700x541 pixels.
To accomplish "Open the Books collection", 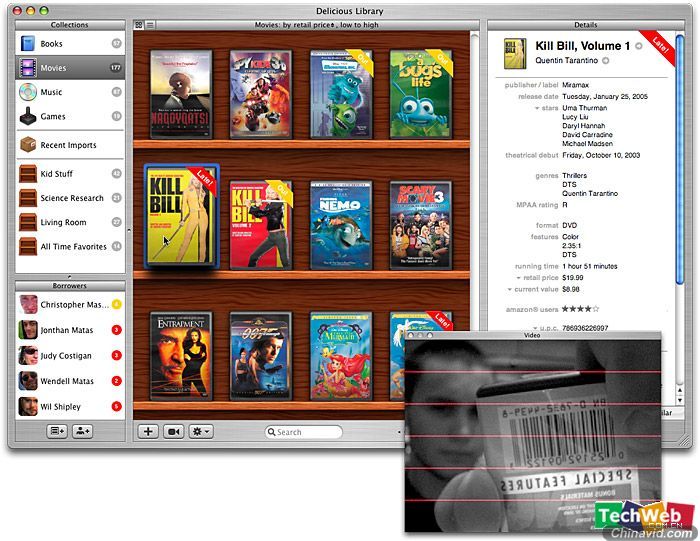I will pos(70,44).
